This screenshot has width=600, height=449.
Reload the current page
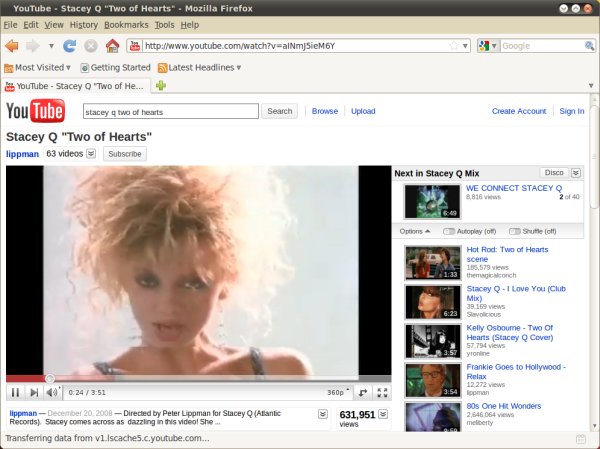(69, 46)
